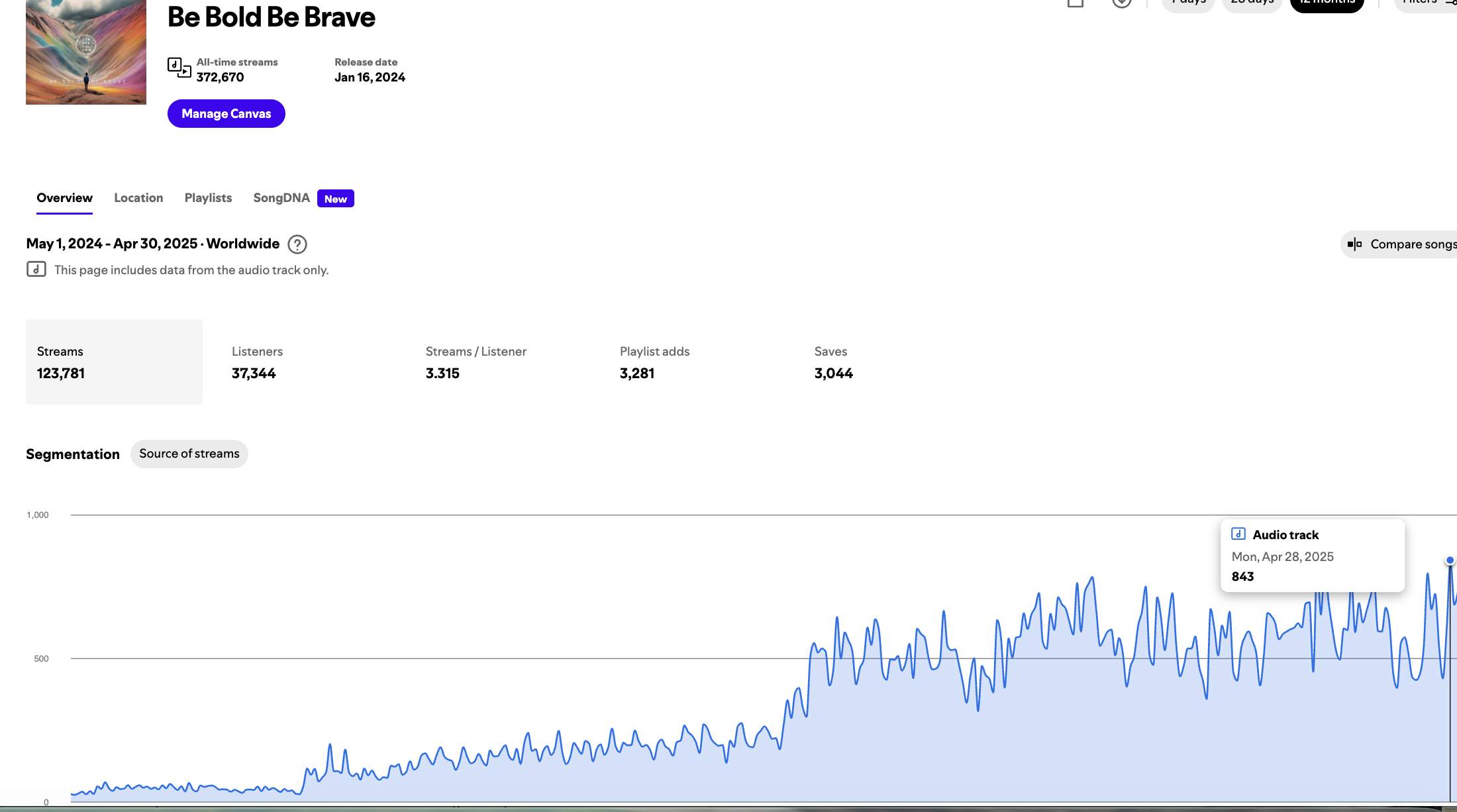Click the Manage Canvas button

[226, 114]
